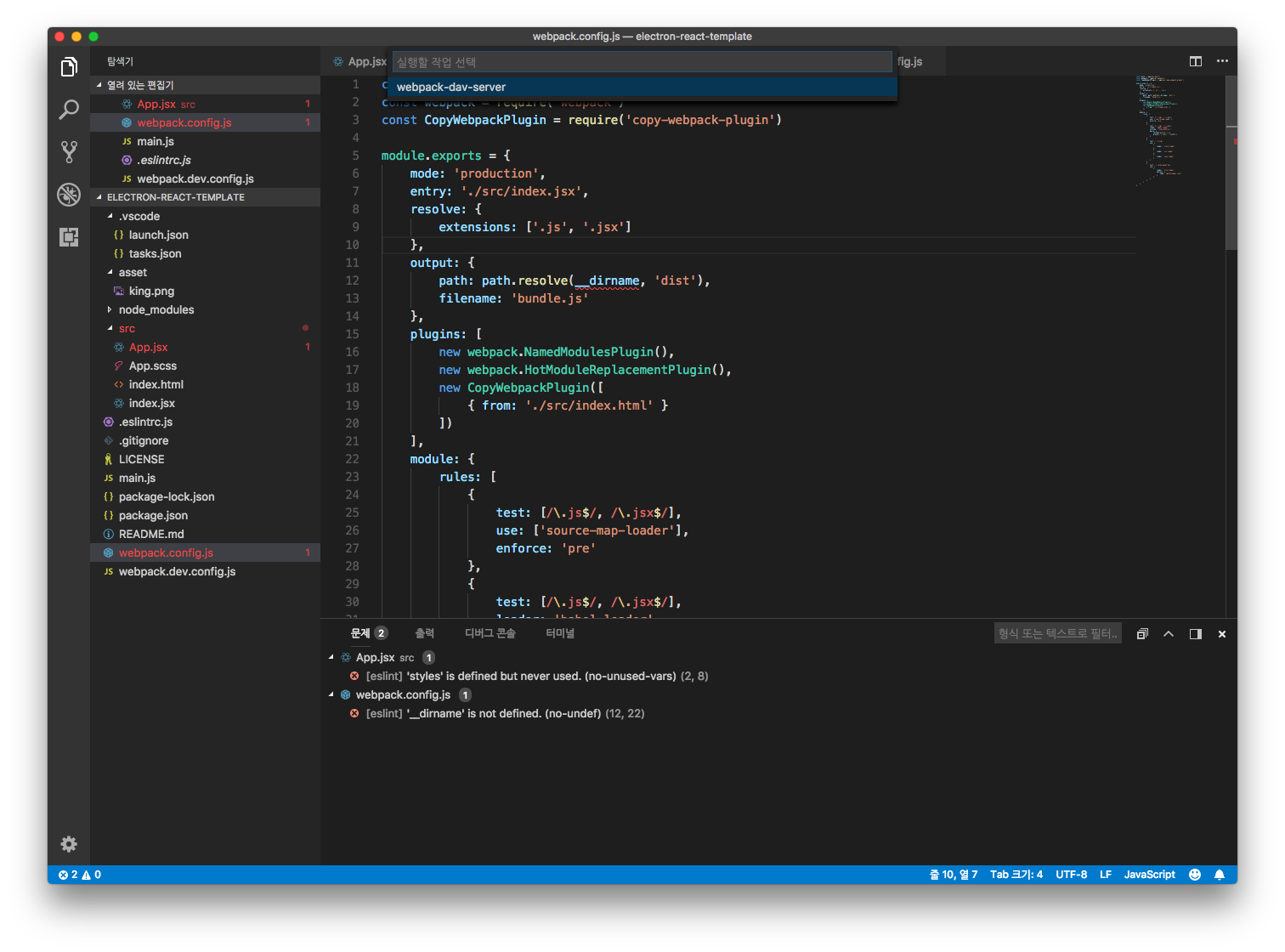Click the eslint error icon for '__dirname' undefined
The width and height of the screenshot is (1285, 952).
point(354,714)
